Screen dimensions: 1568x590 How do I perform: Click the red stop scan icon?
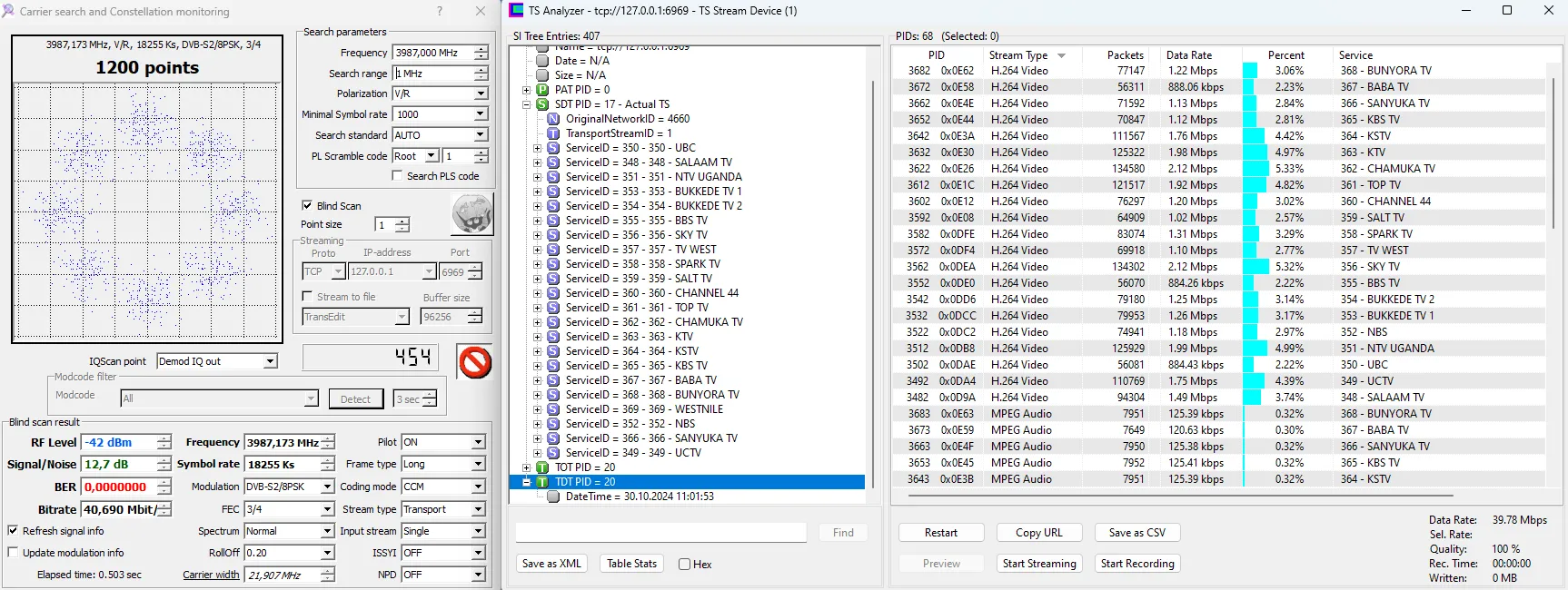[x=474, y=362]
